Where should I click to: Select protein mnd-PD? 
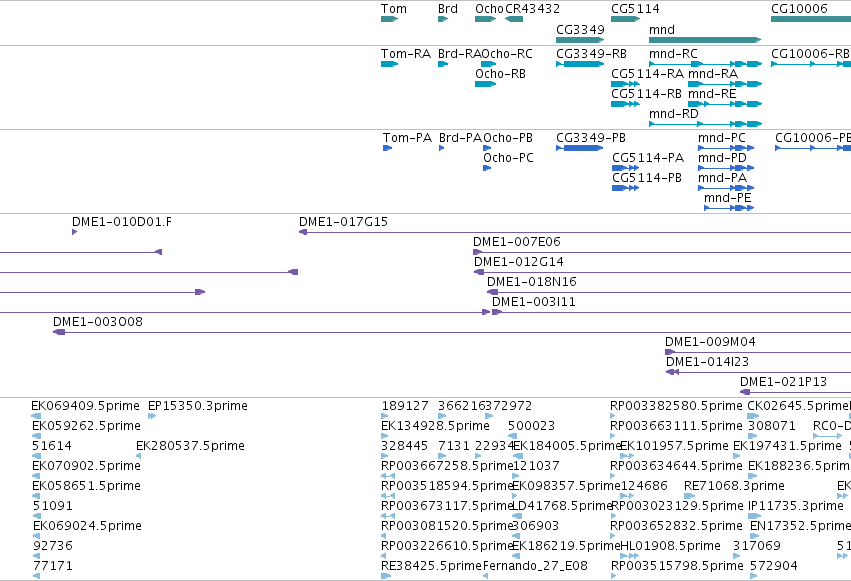tap(726, 168)
